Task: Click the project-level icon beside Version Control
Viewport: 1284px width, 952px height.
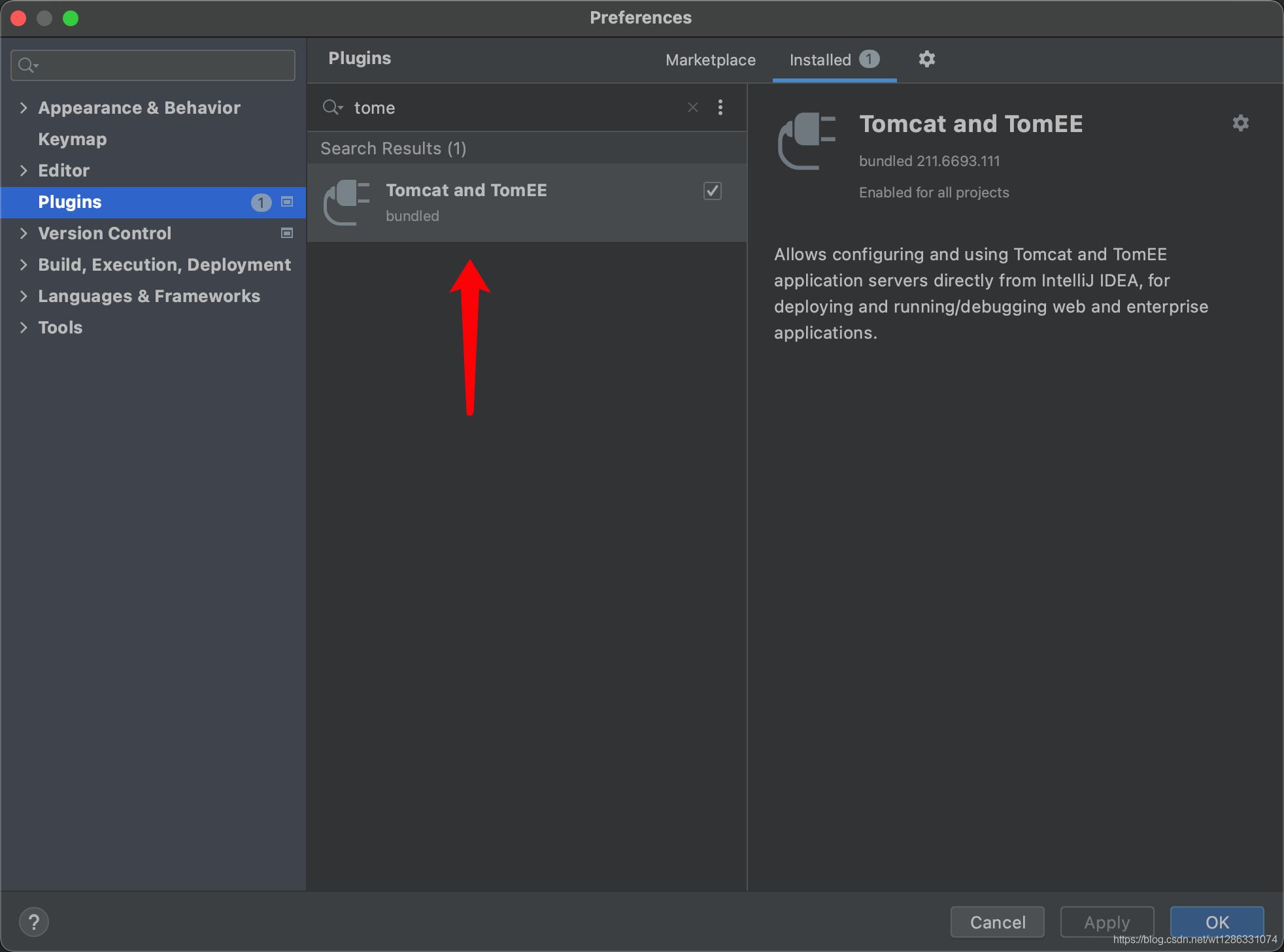Action: pos(286,233)
